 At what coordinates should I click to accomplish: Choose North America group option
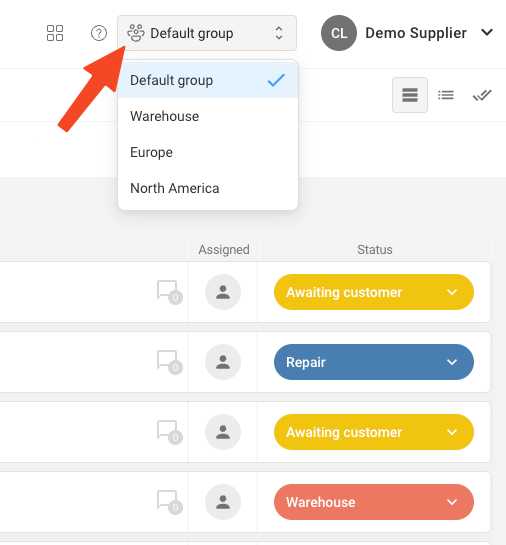coord(208,188)
